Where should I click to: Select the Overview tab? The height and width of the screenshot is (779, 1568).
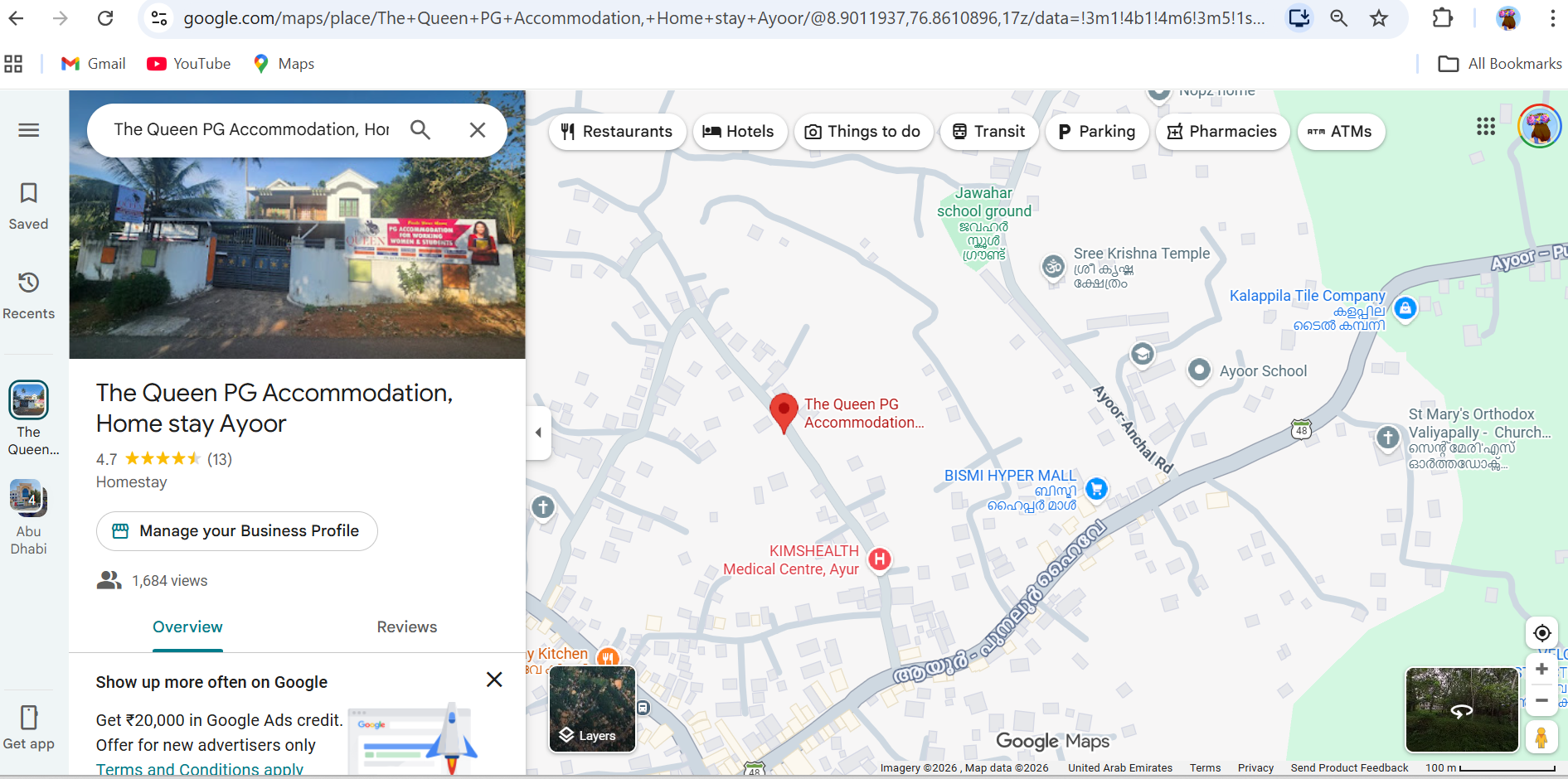(x=187, y=627)
